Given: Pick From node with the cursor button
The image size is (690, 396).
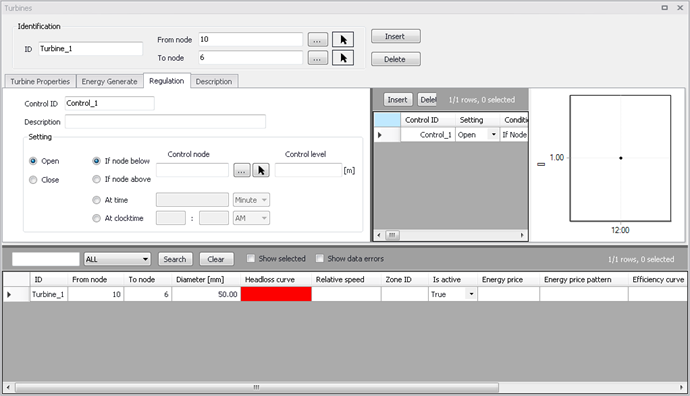Looking at the screenshot, I should coord(343,40).
